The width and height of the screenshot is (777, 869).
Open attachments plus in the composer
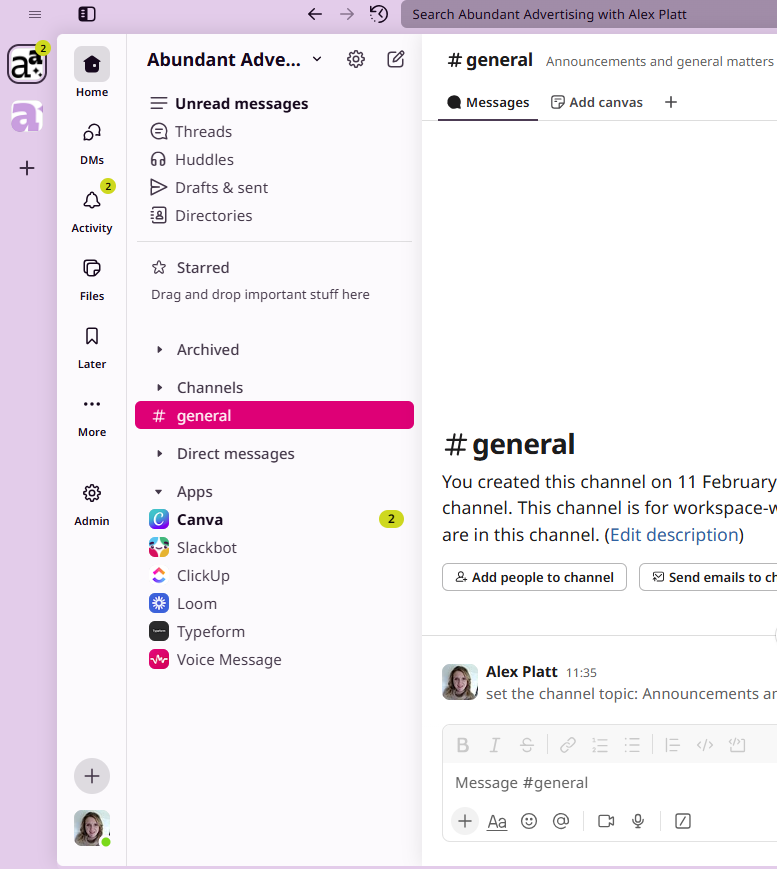465,821
